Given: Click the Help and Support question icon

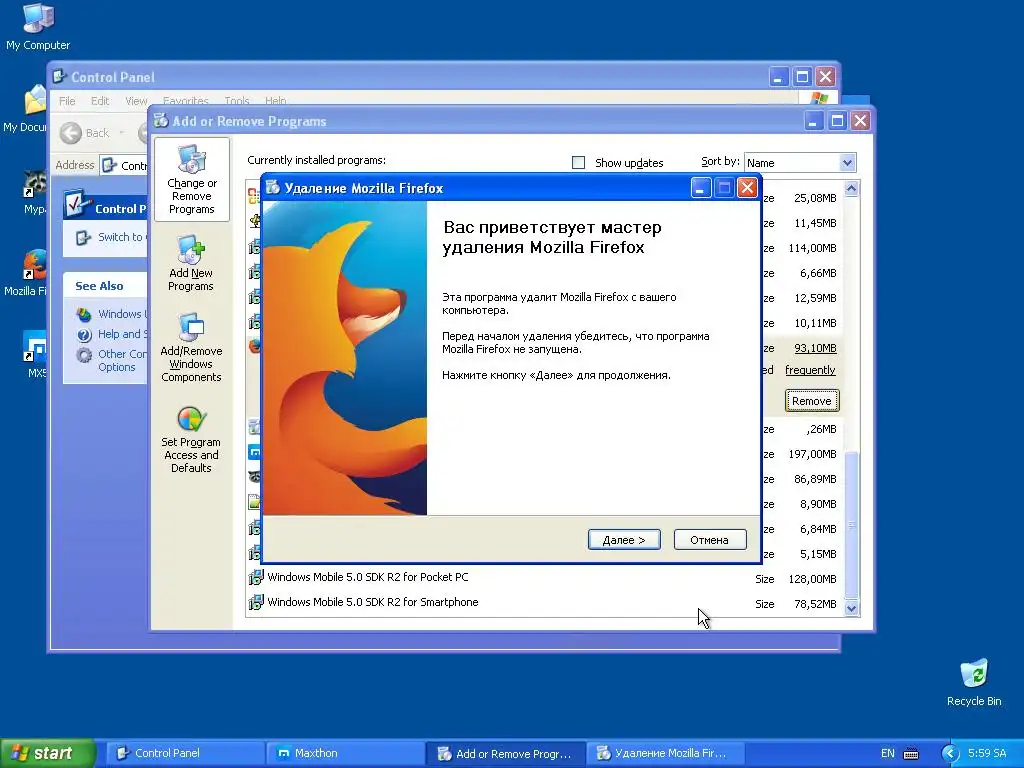Looking at the screenshot, I should [84, 335].
